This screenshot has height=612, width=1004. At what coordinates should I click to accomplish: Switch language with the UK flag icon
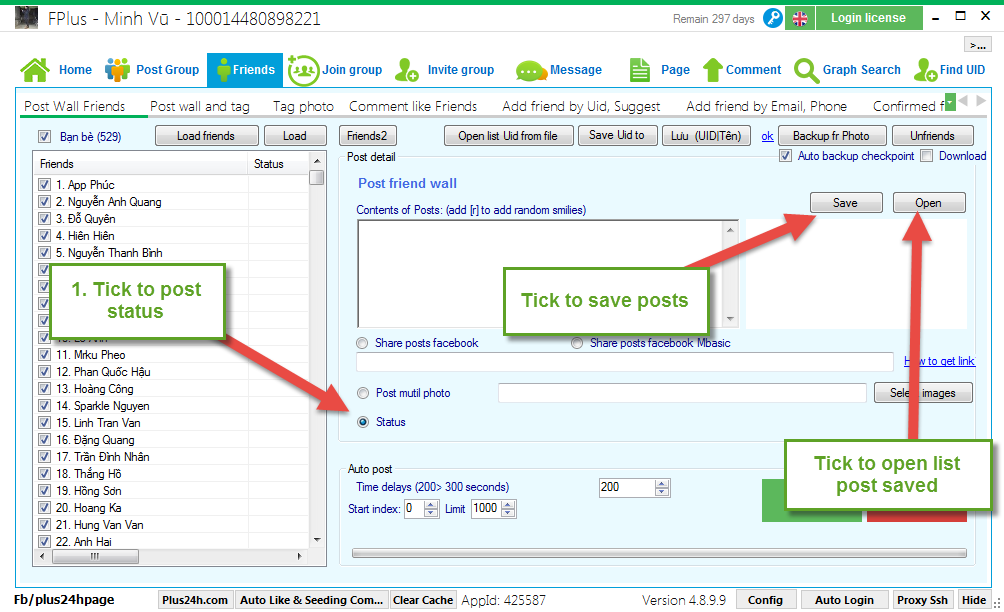(x=800, y=19)
